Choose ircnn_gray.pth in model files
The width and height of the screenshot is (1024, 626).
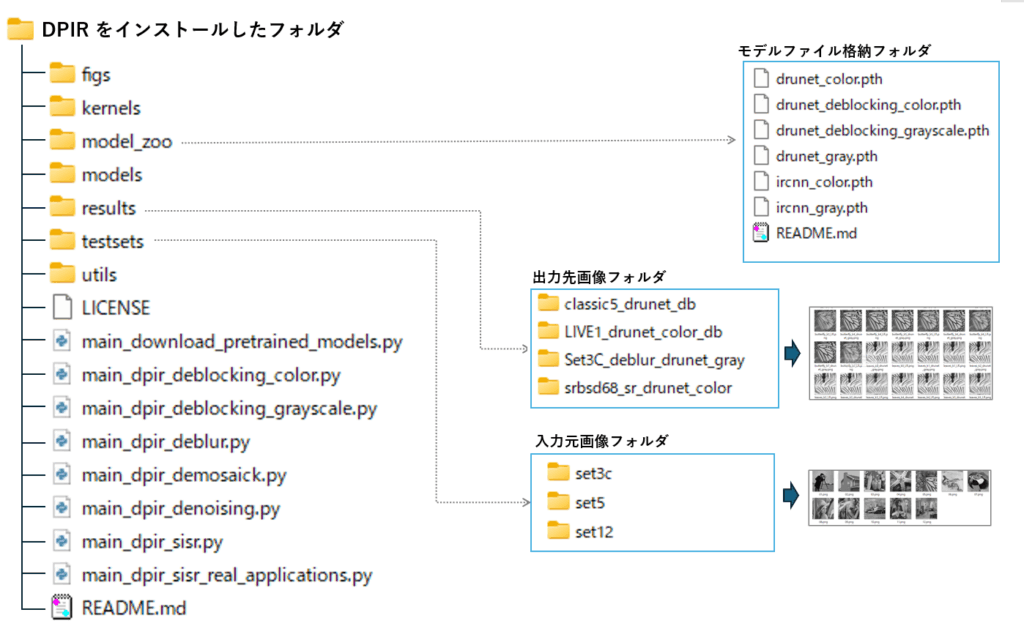(821, 208)
